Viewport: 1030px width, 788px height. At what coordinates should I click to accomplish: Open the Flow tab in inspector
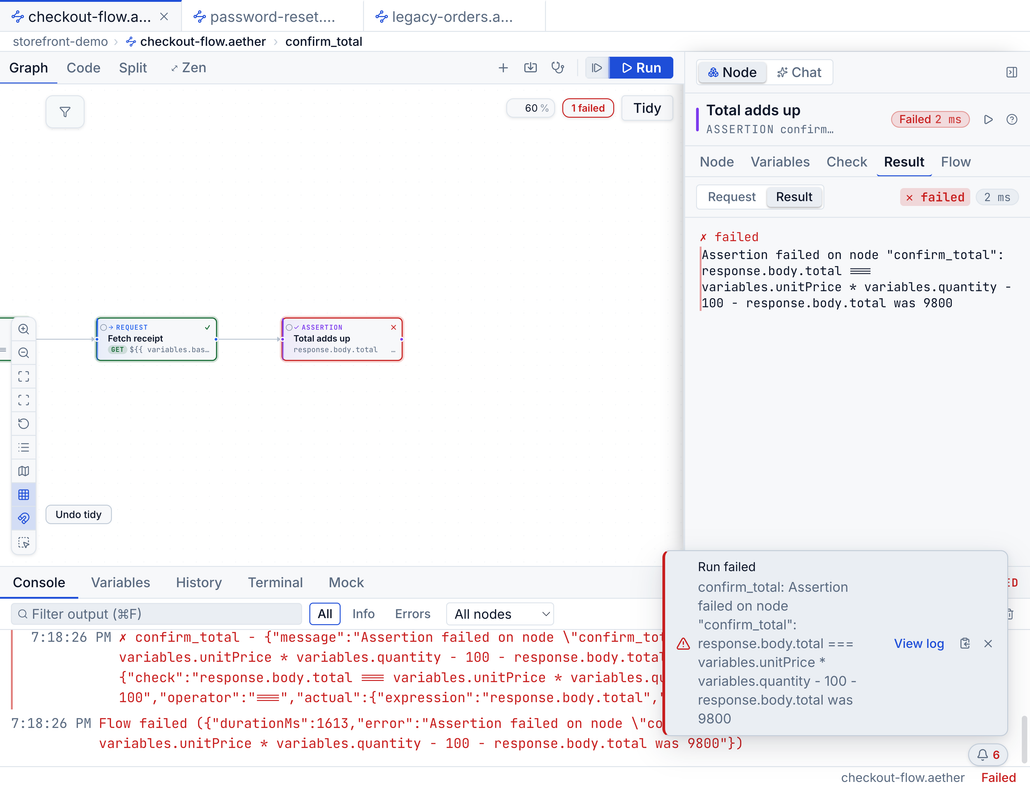coord(955,162)
